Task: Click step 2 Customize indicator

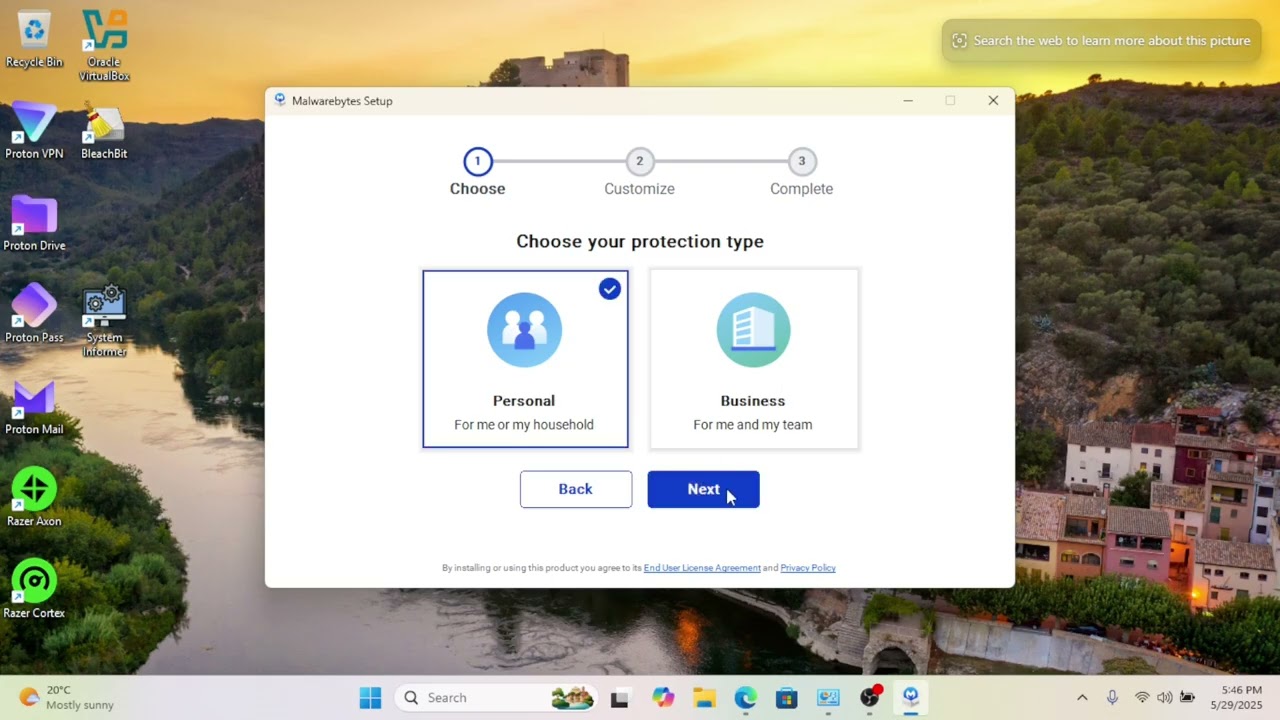Action: (x=640, y=161)
